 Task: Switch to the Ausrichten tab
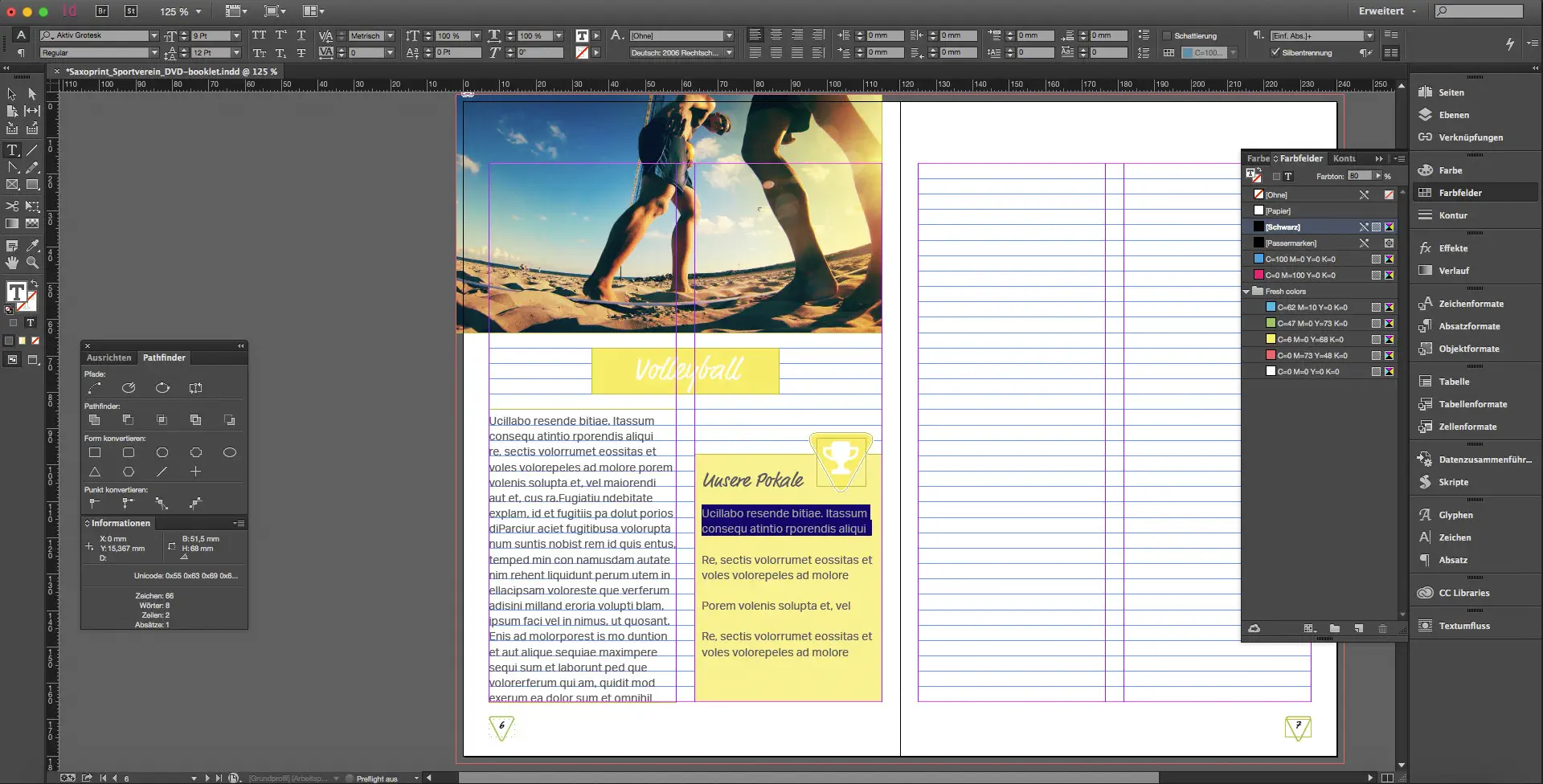[108, 357]
